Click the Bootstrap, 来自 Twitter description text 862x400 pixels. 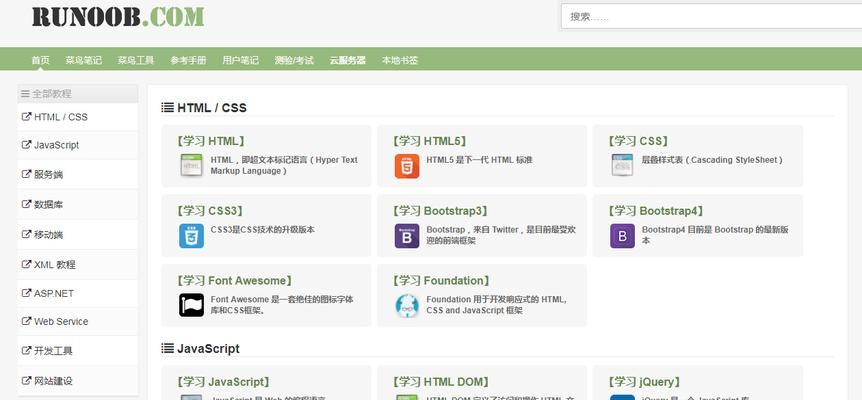[x=501, y=235]
